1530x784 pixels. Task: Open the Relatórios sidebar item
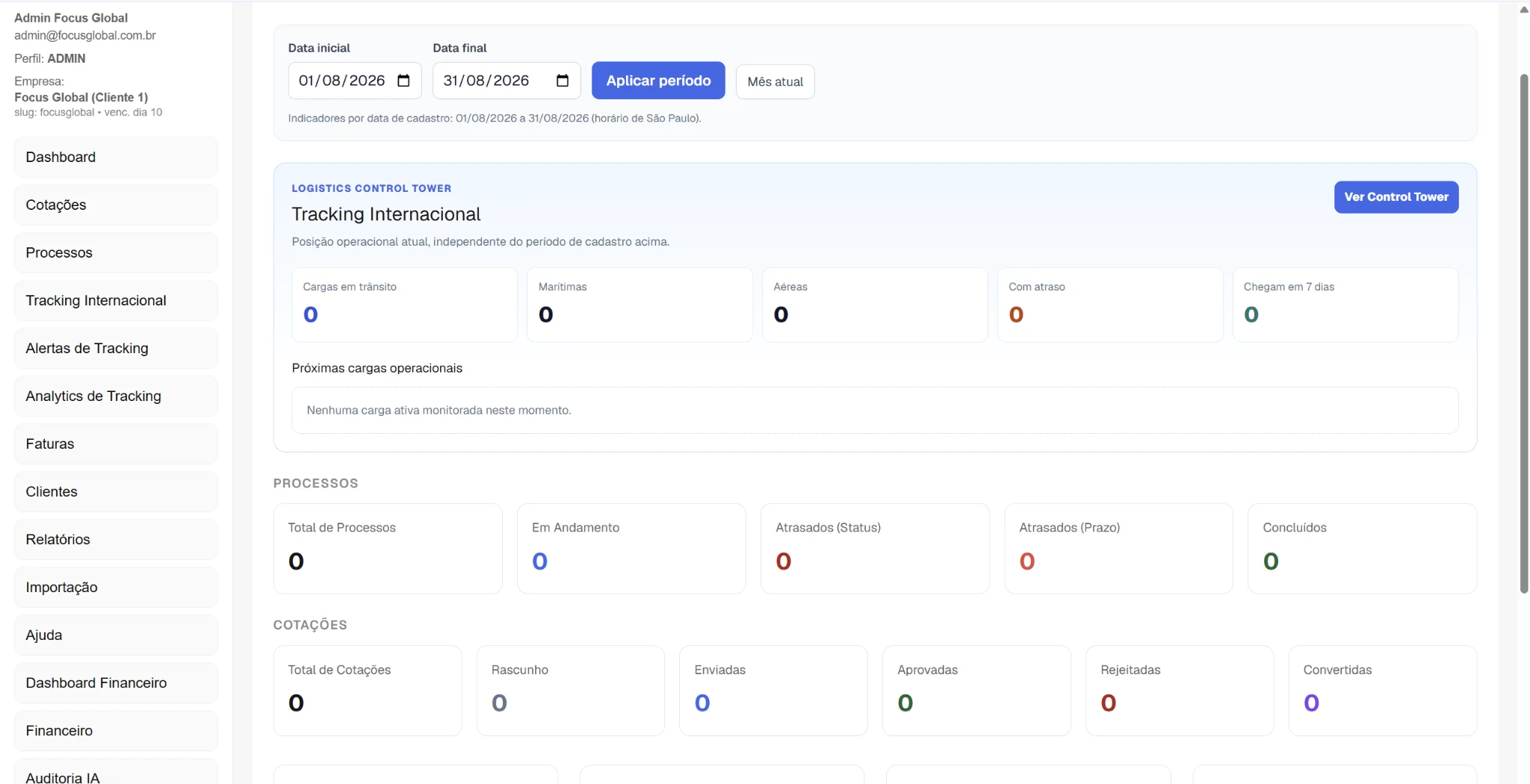coord(116,539)
